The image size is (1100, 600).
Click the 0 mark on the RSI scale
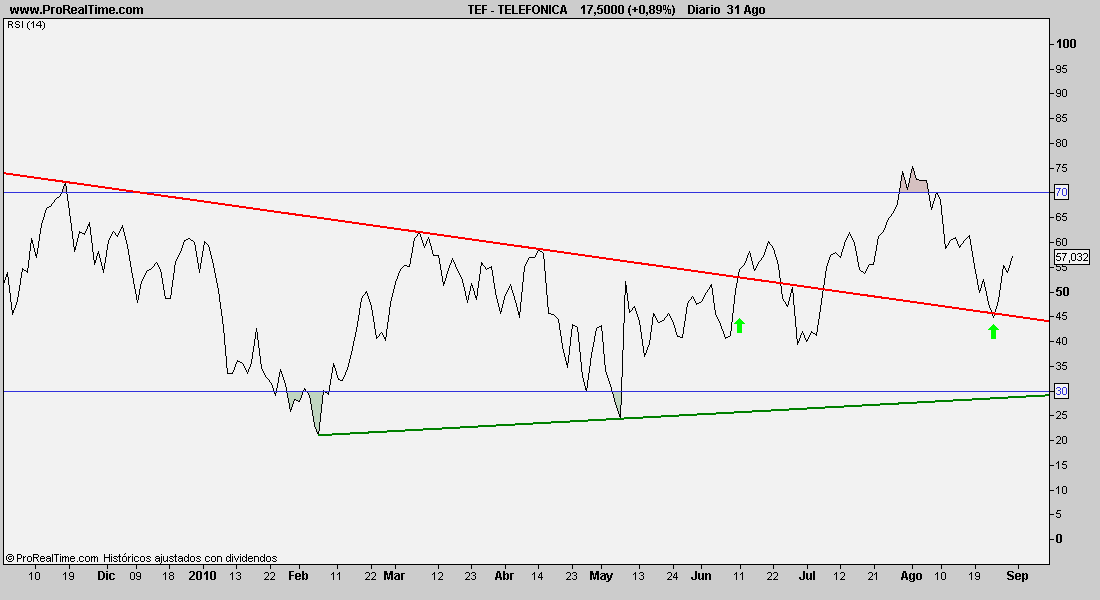coord(1059,539)
